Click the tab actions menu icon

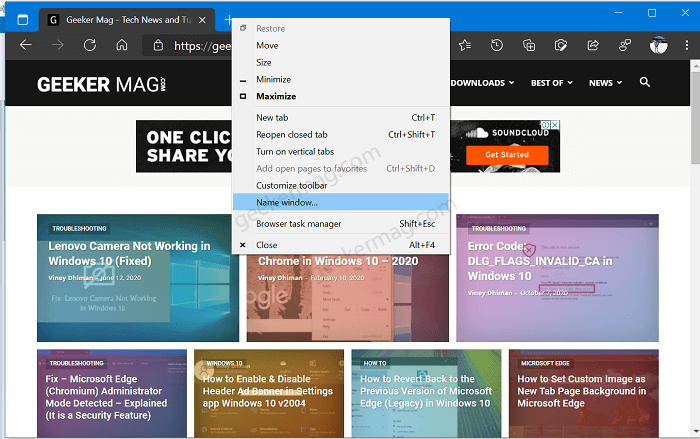point(22,20)
